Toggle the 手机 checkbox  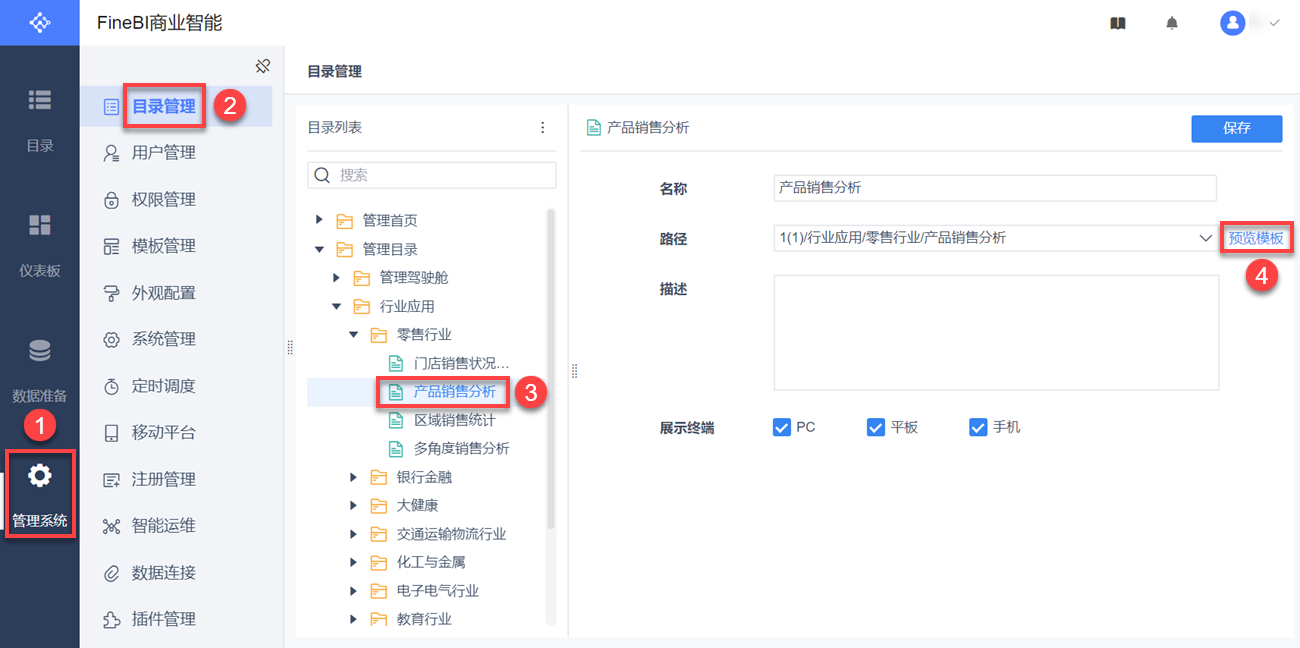pyautogui.click(x=978, y=427)
